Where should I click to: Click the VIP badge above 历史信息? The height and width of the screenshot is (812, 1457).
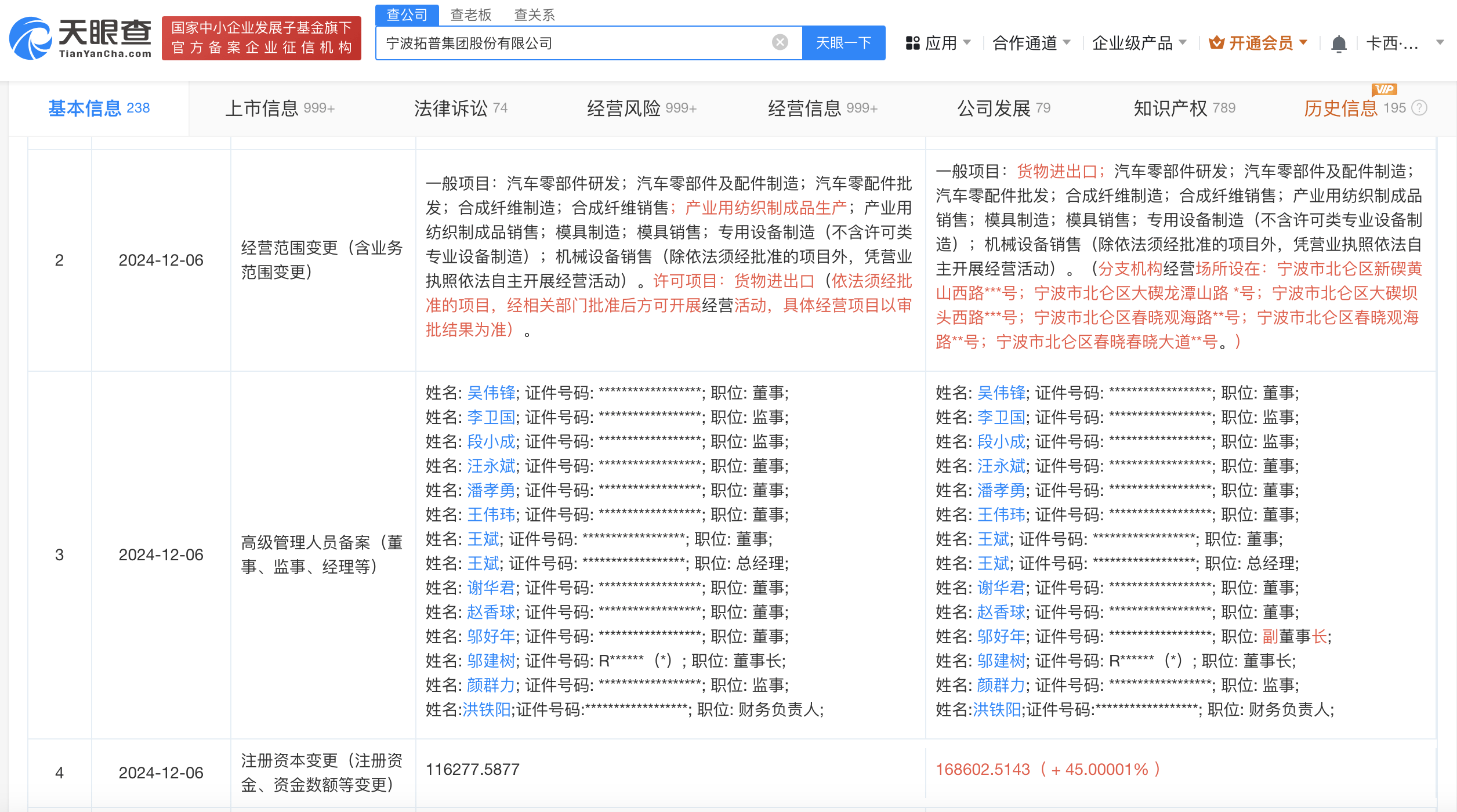[x=1384, y=89]
